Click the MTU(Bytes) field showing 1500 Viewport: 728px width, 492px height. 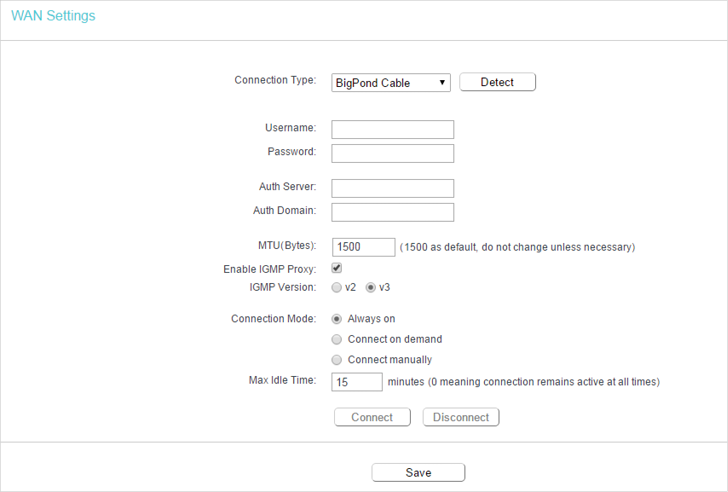coord(364,247)
